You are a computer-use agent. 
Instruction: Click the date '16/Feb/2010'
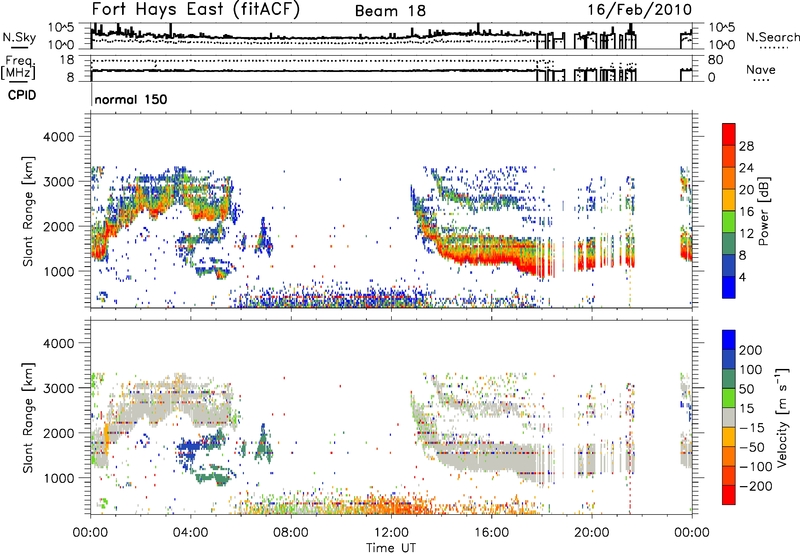tap(640, 10)
